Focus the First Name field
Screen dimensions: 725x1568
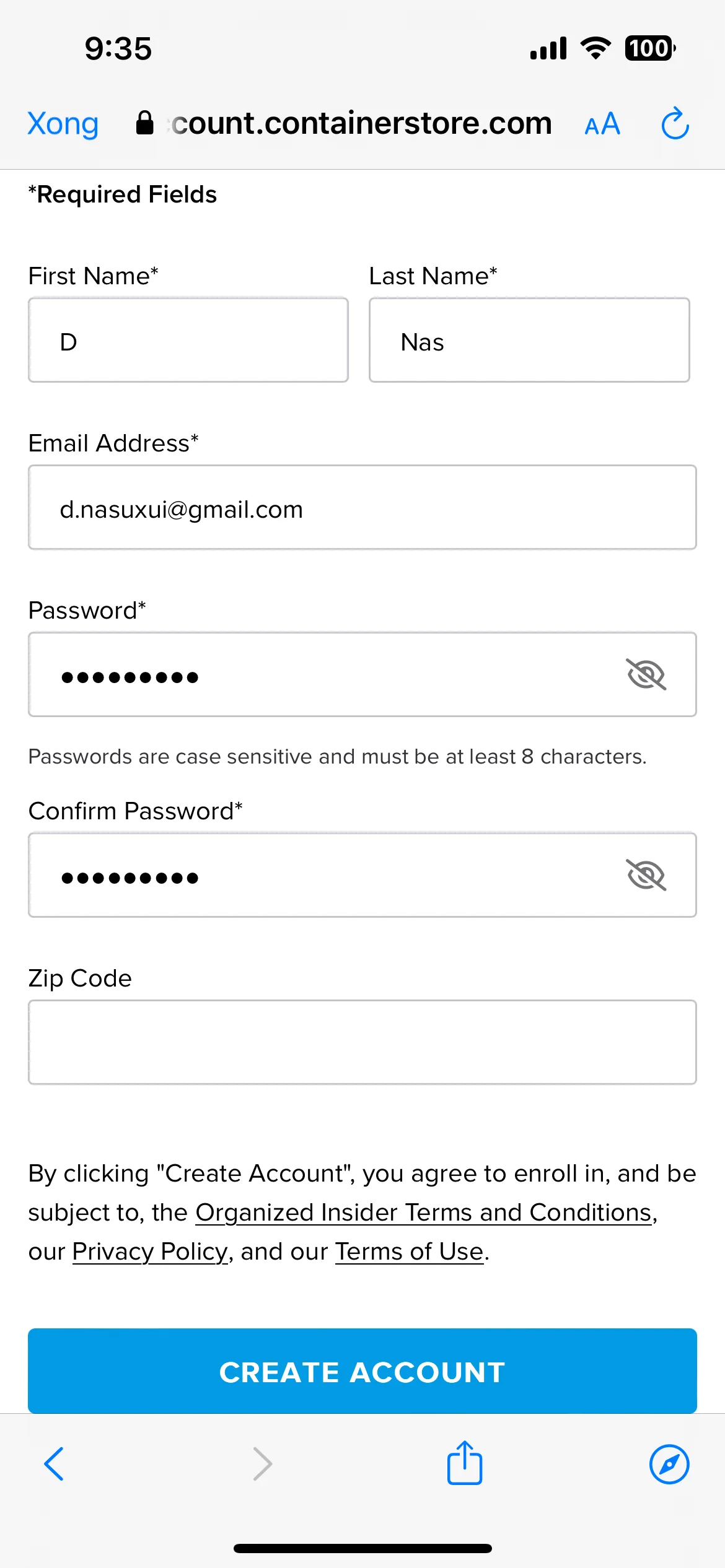pos(188,340)
